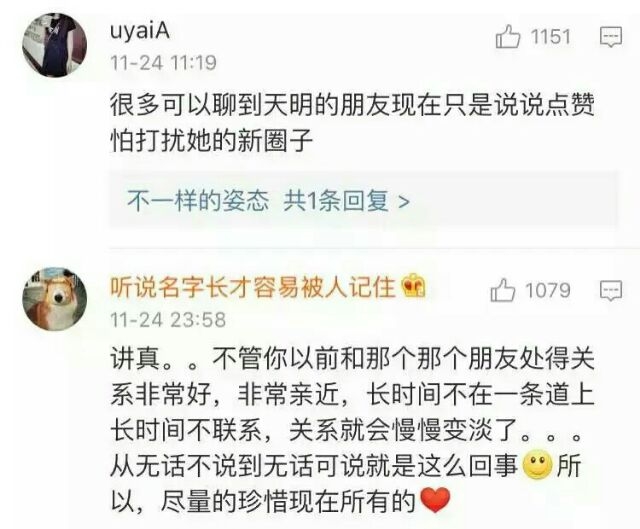Open username uyaiA profile link

point(140,31)
